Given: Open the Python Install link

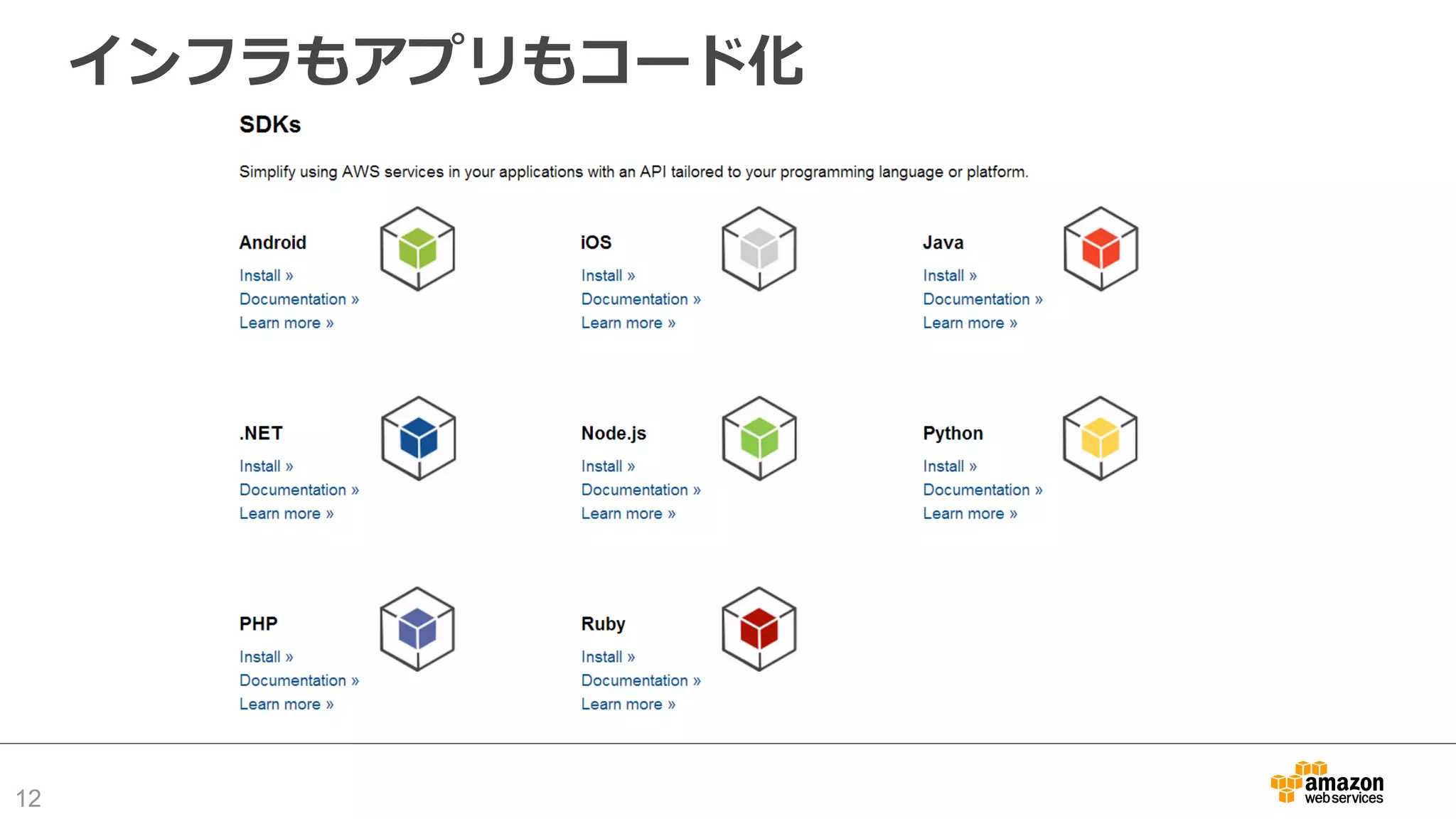Looking at the screenshot, I should click(950, 466).
